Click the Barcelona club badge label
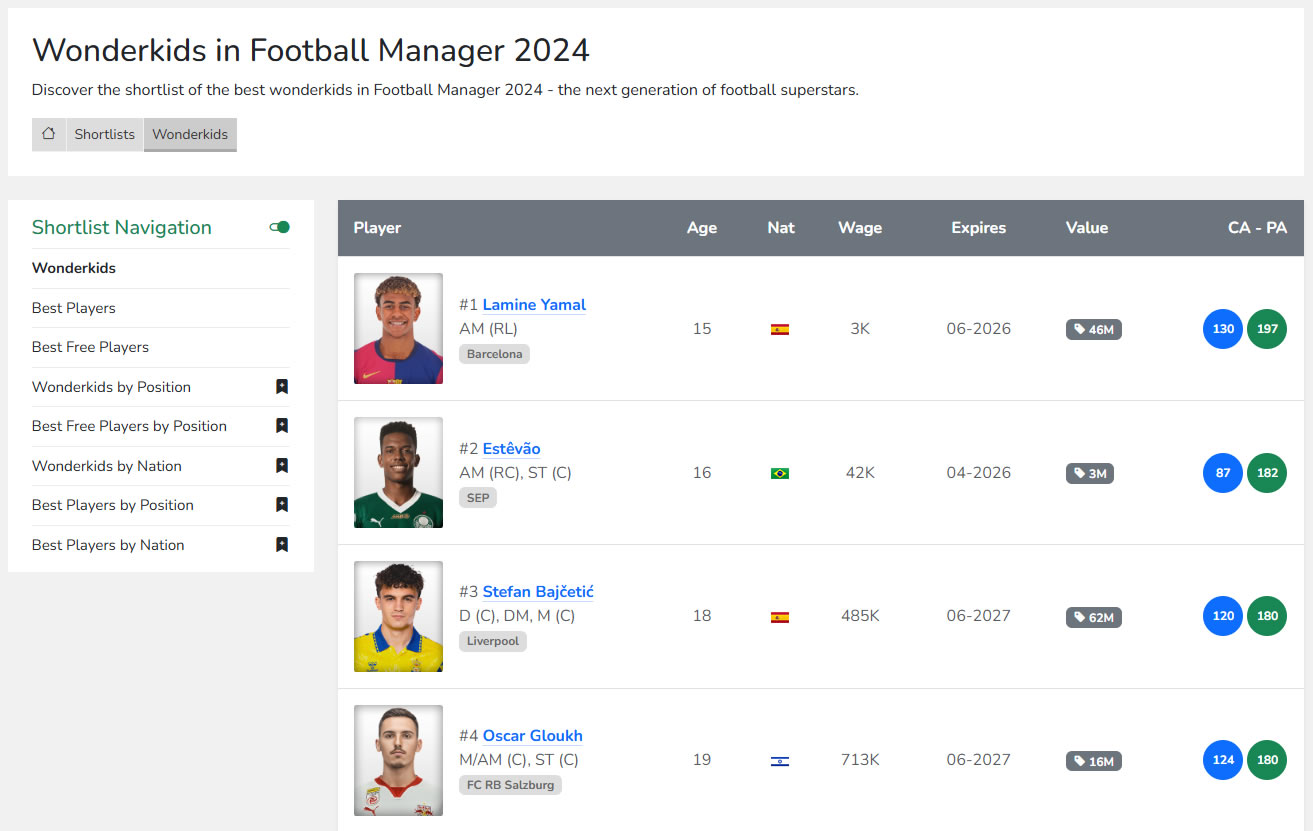 (494, 354)
